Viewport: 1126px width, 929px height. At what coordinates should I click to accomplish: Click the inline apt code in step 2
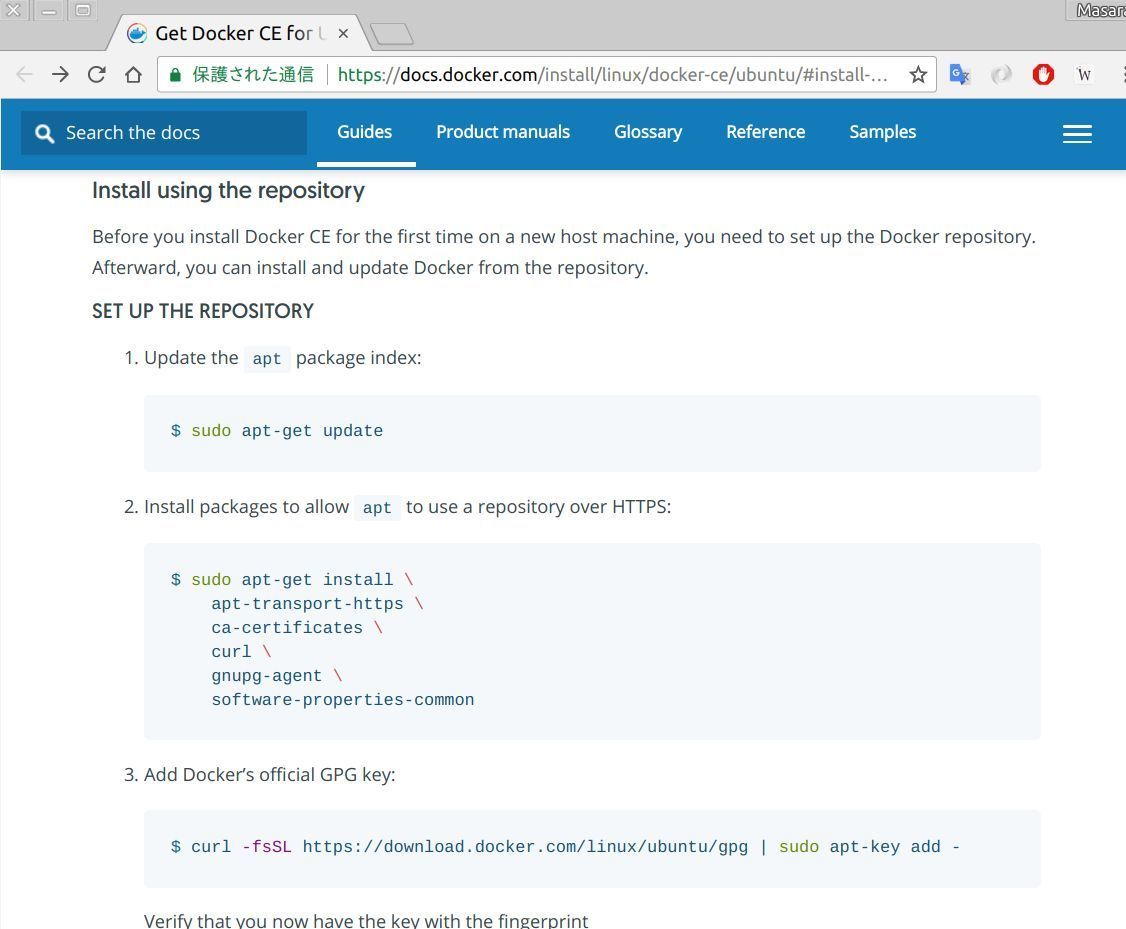click(377, 508)
